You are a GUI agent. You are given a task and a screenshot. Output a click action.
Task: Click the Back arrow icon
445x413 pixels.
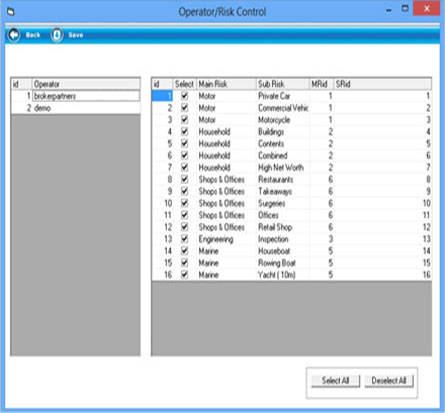tap(14, 35)
